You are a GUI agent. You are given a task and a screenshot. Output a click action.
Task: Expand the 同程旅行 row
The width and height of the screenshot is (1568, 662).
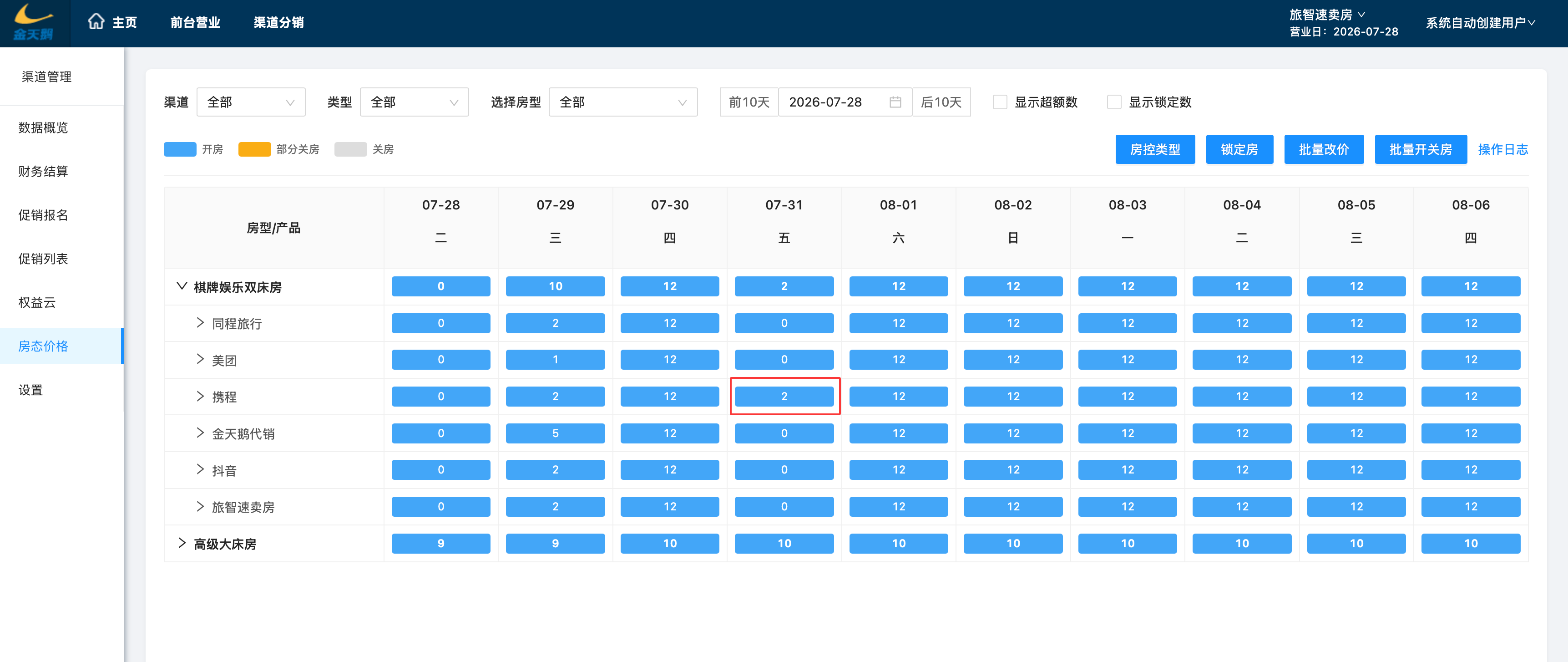(x=200, y=323)
